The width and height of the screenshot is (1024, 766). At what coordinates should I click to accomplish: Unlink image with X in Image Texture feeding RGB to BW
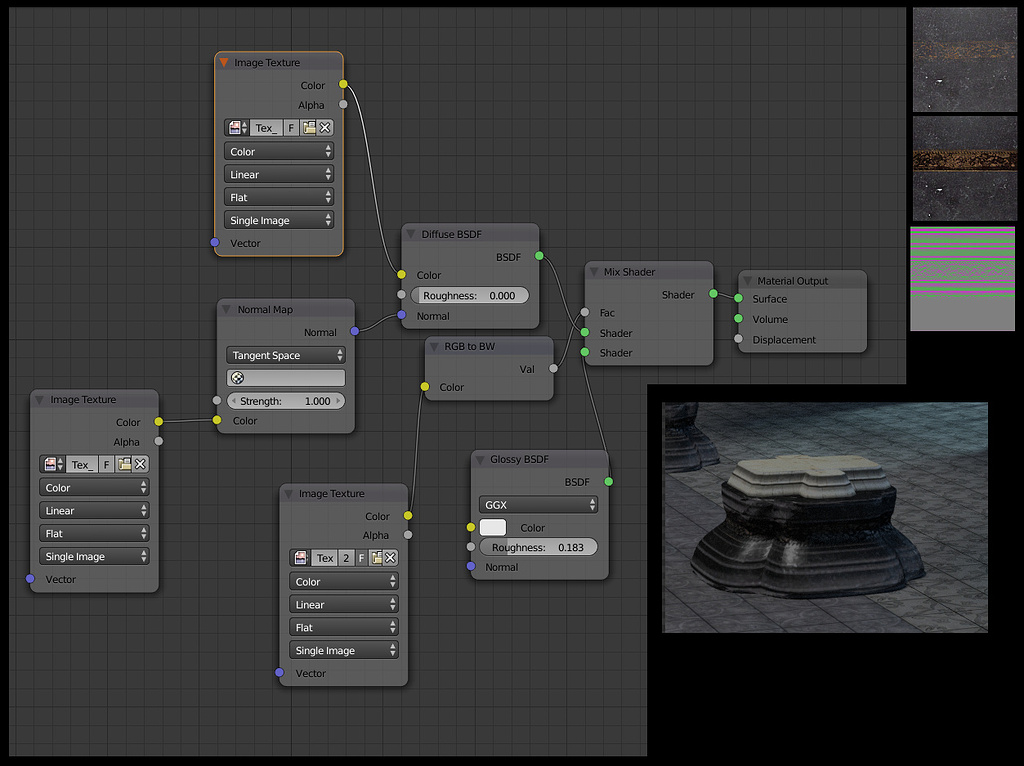(x=391, y=558)
